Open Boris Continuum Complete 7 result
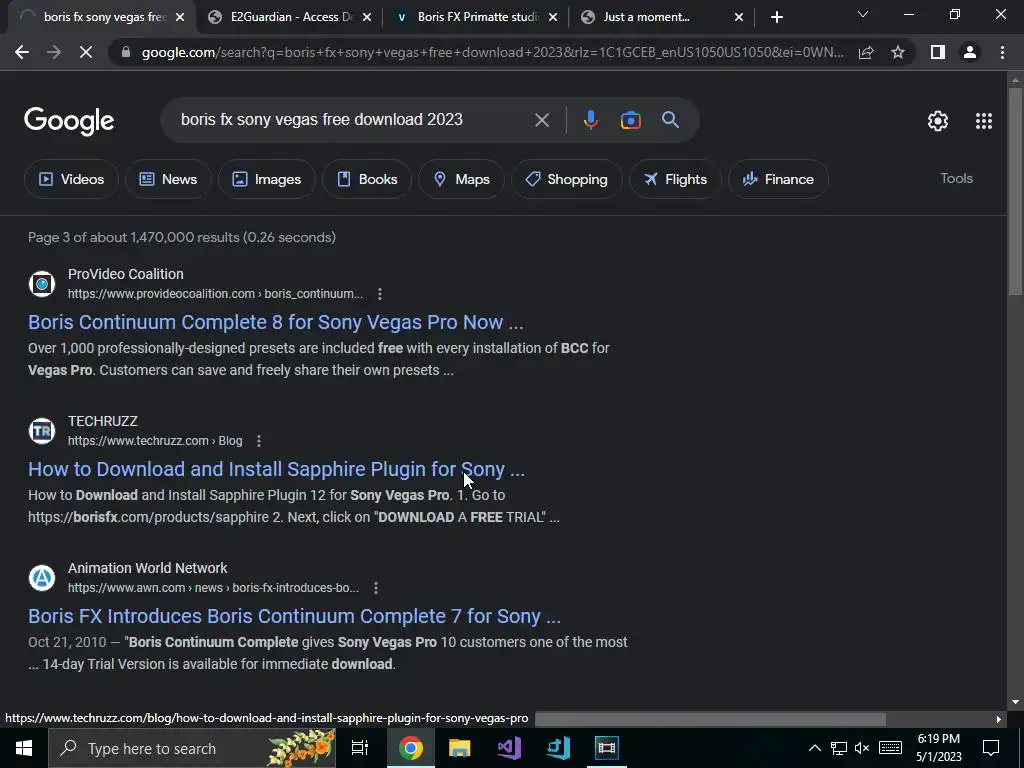The height and width of the screenshot is (768, 1024). (295, 616)
